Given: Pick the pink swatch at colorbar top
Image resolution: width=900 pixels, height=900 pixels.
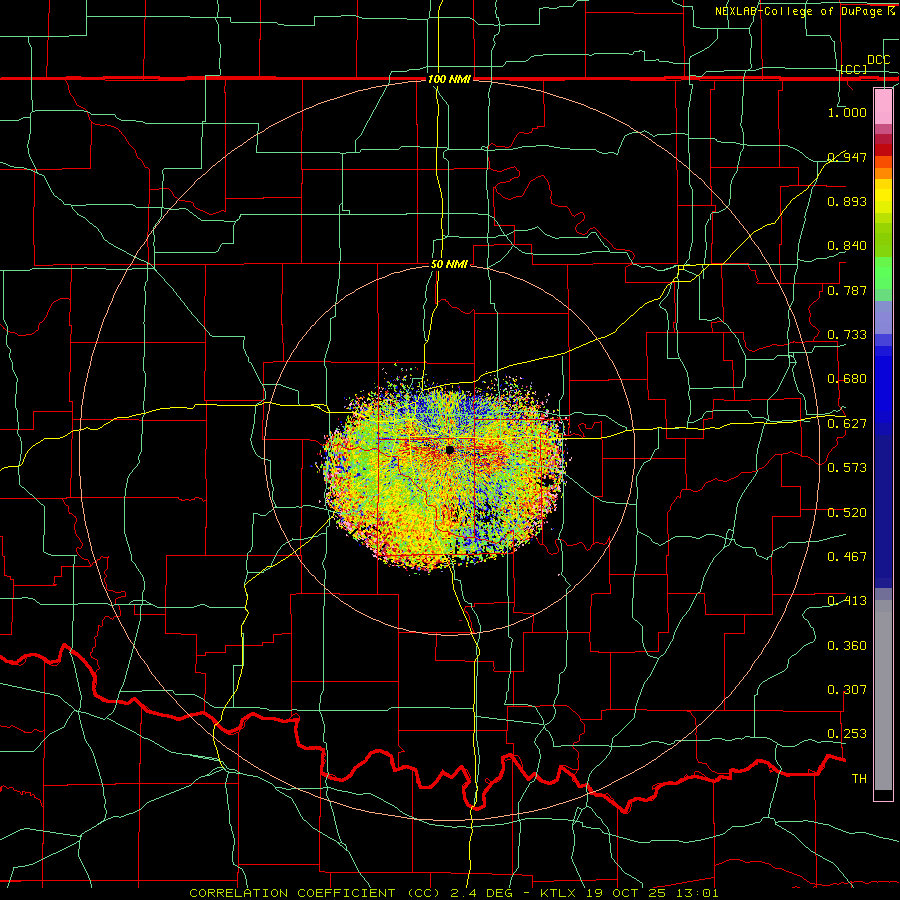Looking at the screenshot, I should [883, 106].
